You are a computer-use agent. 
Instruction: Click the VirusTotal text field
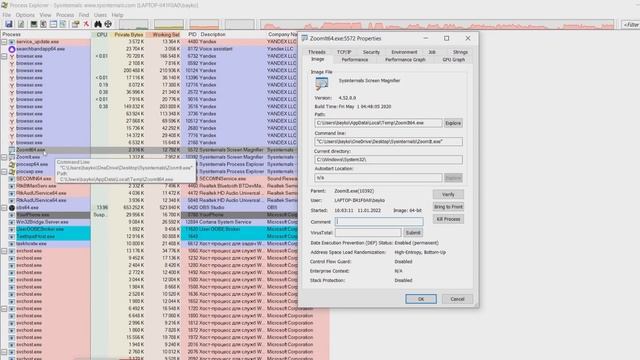point(368,233)
